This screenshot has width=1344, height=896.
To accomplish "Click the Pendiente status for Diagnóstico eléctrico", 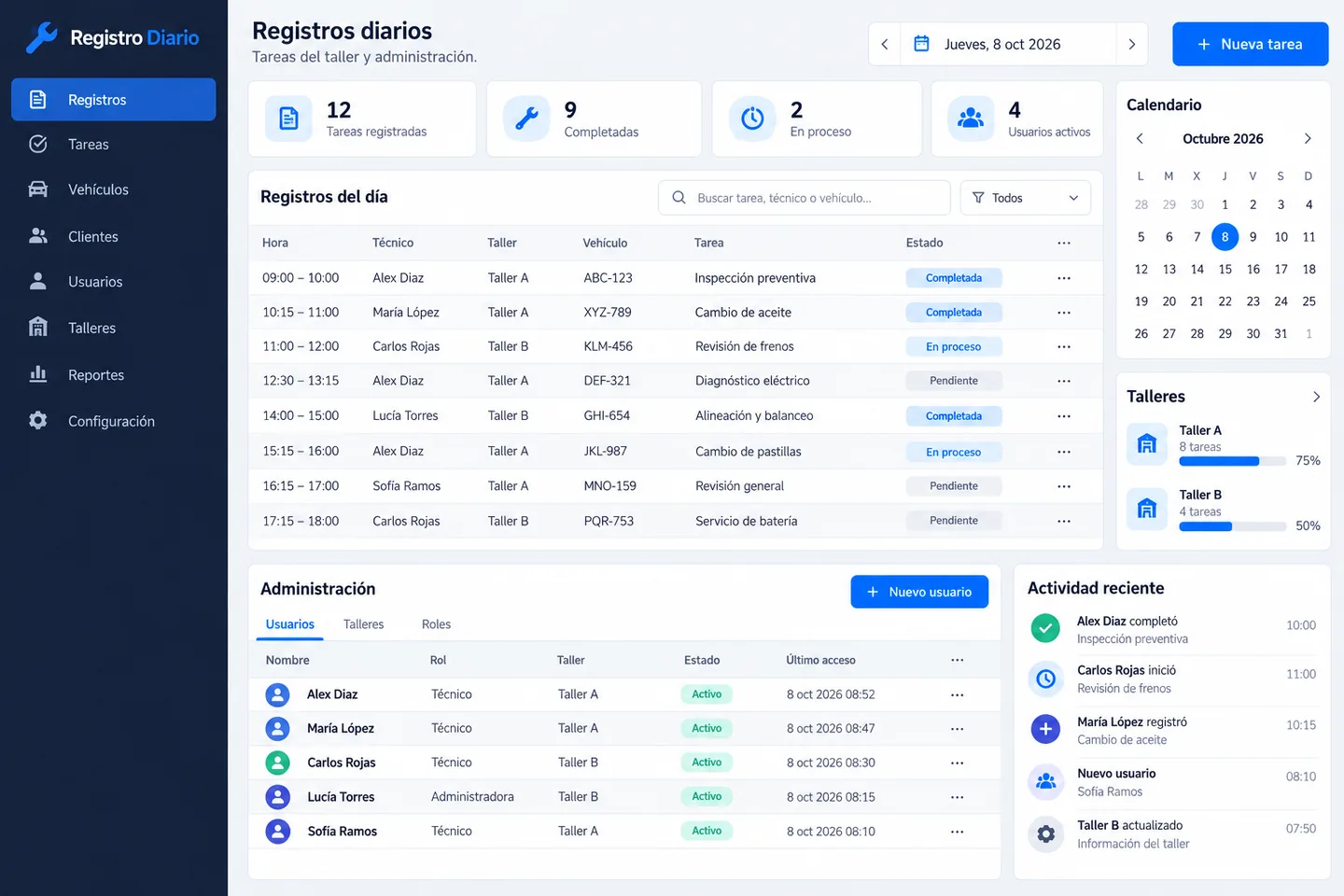I will click(x=954, y=381).
